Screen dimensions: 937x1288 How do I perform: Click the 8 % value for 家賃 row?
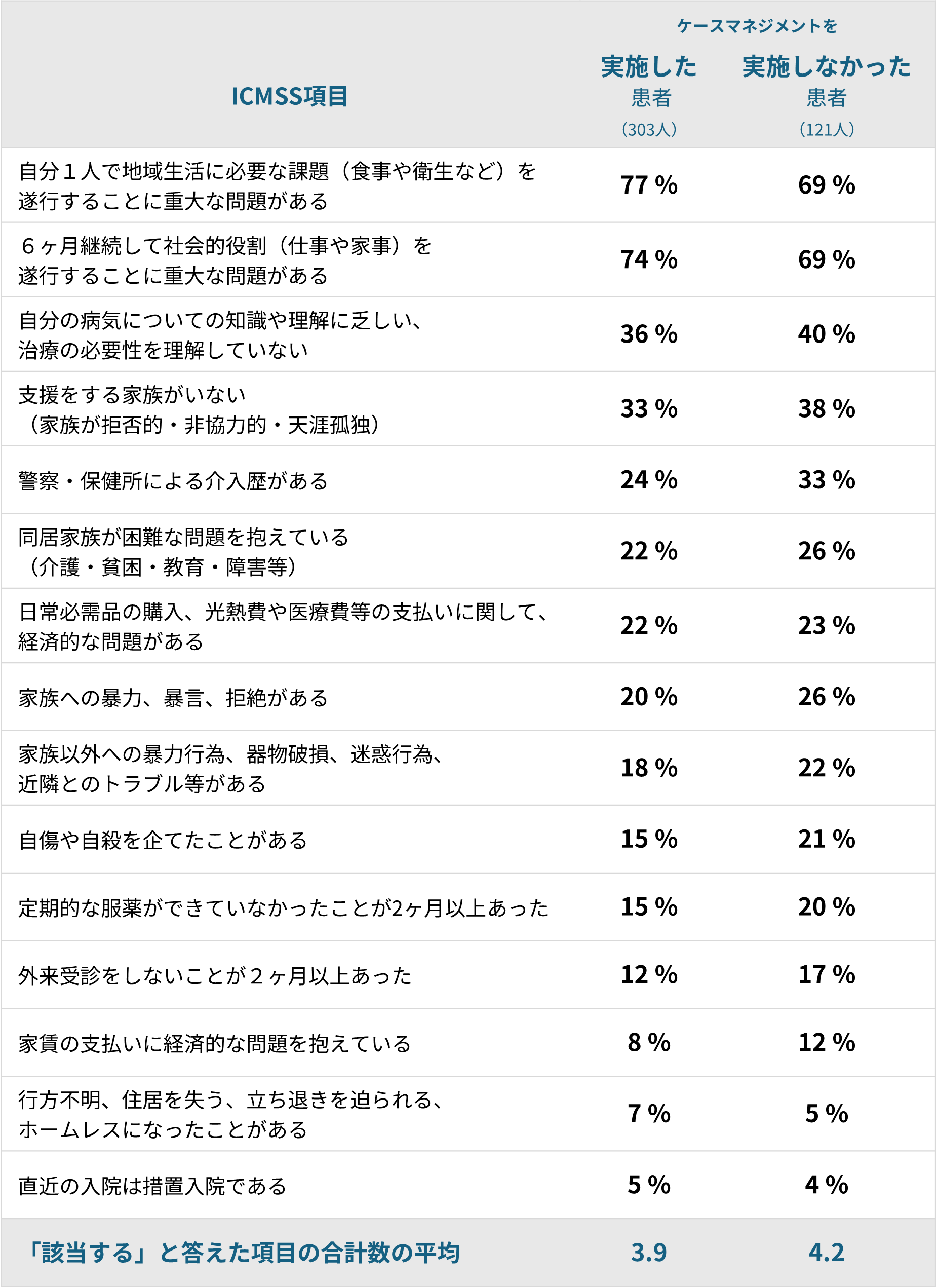[x=649, y=1042]
